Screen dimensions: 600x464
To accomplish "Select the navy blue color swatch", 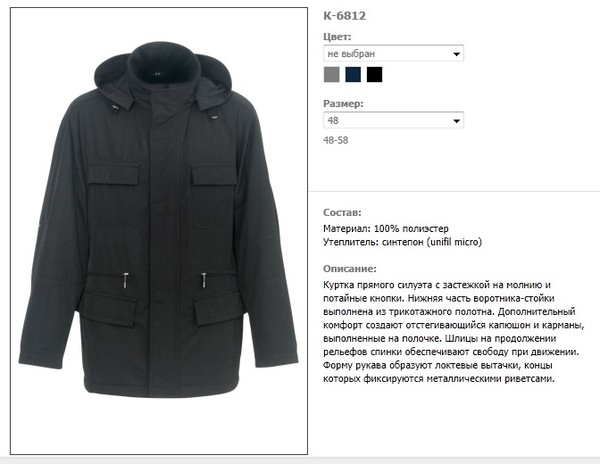I will (353, 74).
